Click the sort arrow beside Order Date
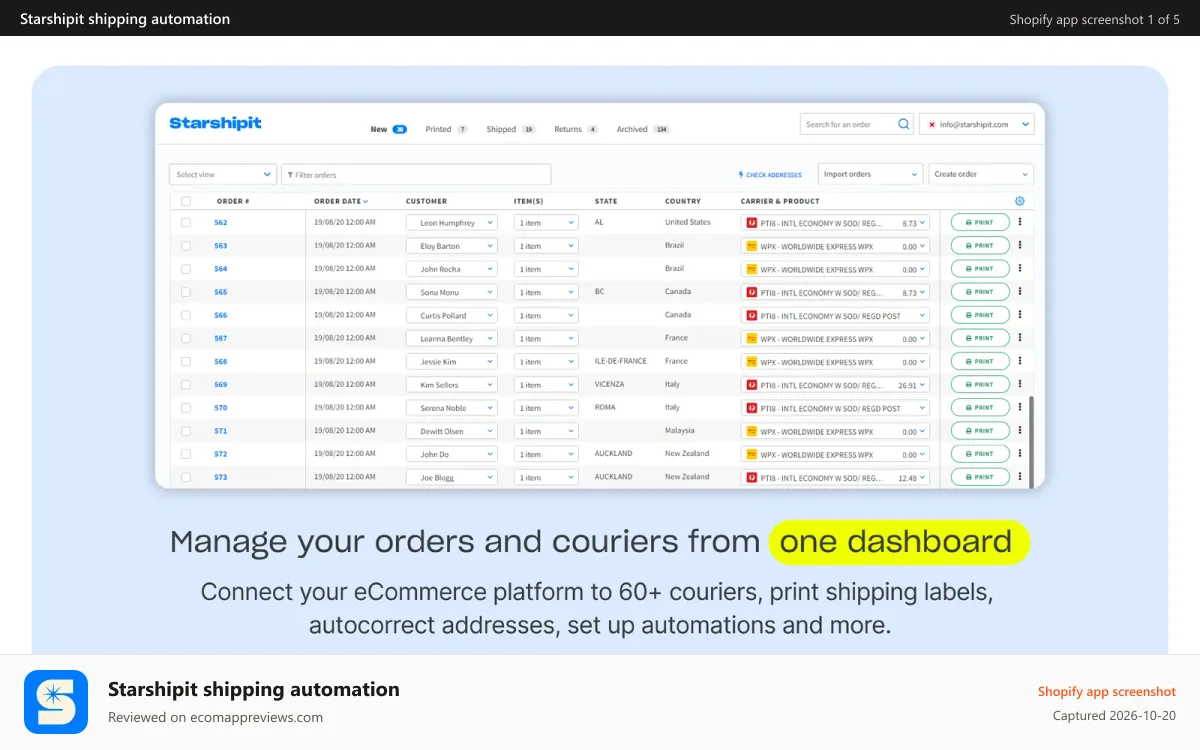The width and height of the screenshot is (1200, 750). (366, 202)
